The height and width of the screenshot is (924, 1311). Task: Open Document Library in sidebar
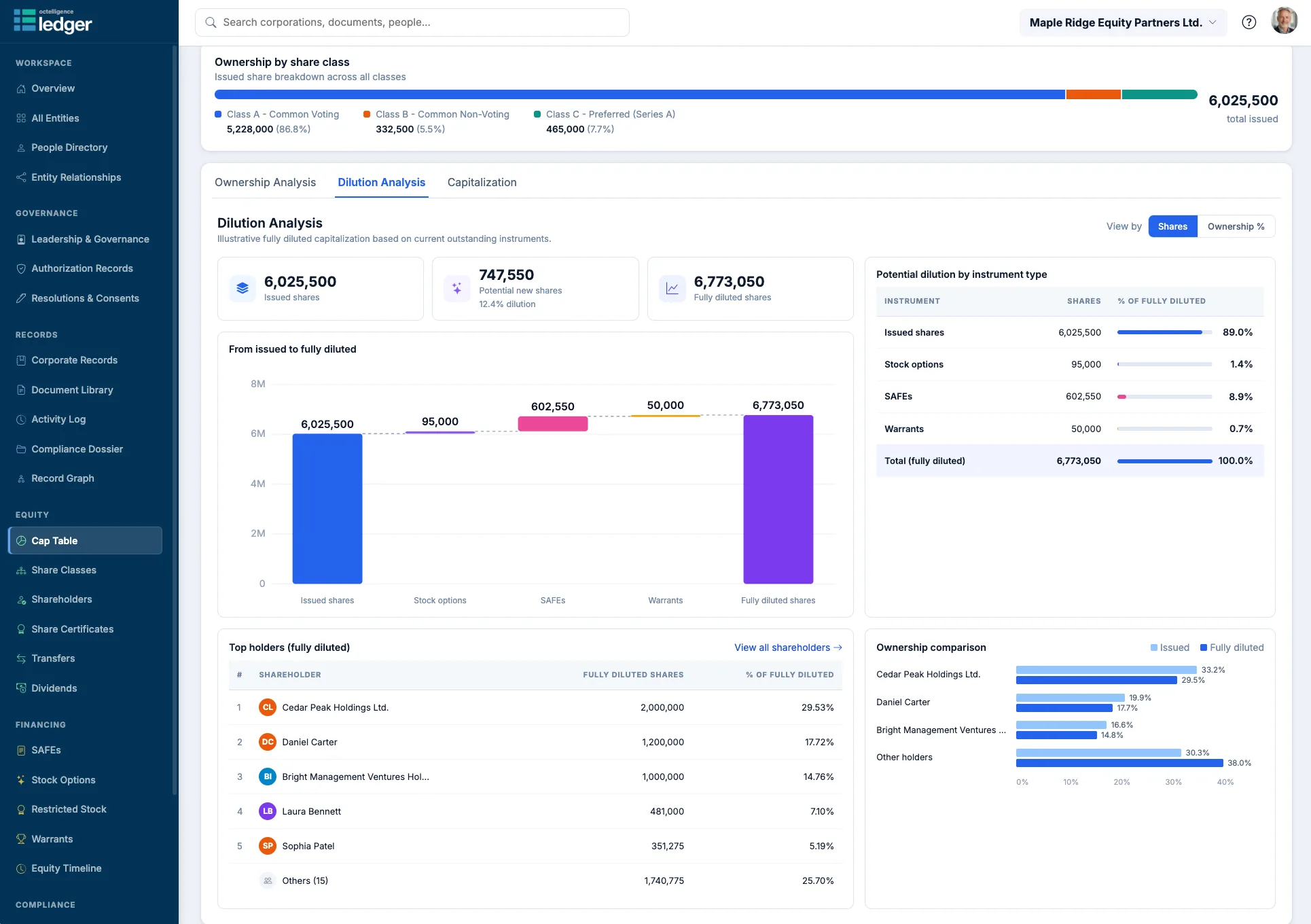(x=85, y=390)
